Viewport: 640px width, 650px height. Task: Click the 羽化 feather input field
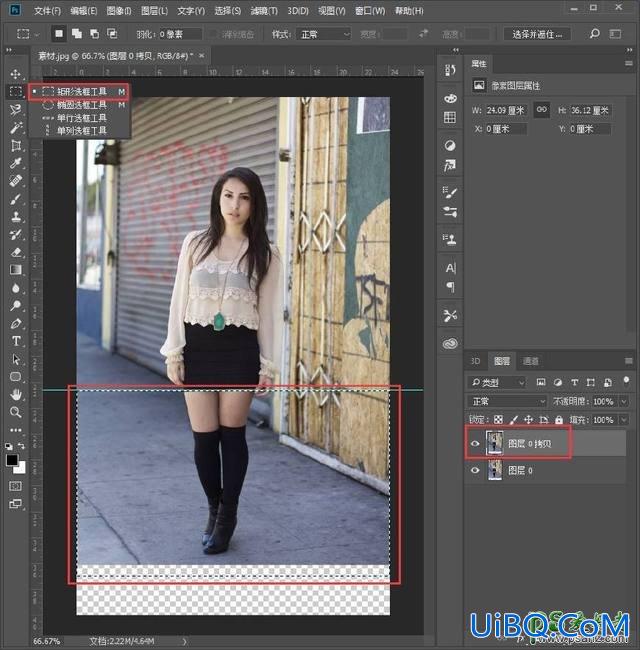(180, 34)
